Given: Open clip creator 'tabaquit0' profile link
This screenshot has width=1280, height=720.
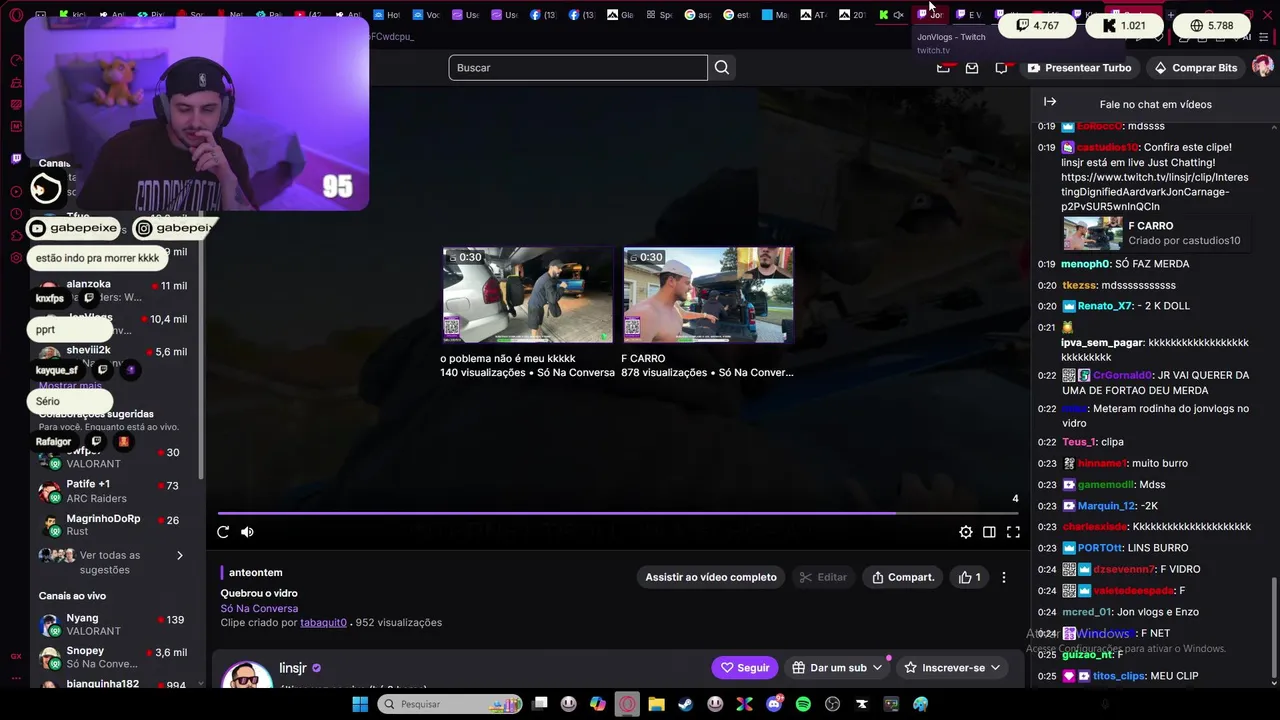Looking at the screenshot, I should pyautogui.click(x=323, y=622).
